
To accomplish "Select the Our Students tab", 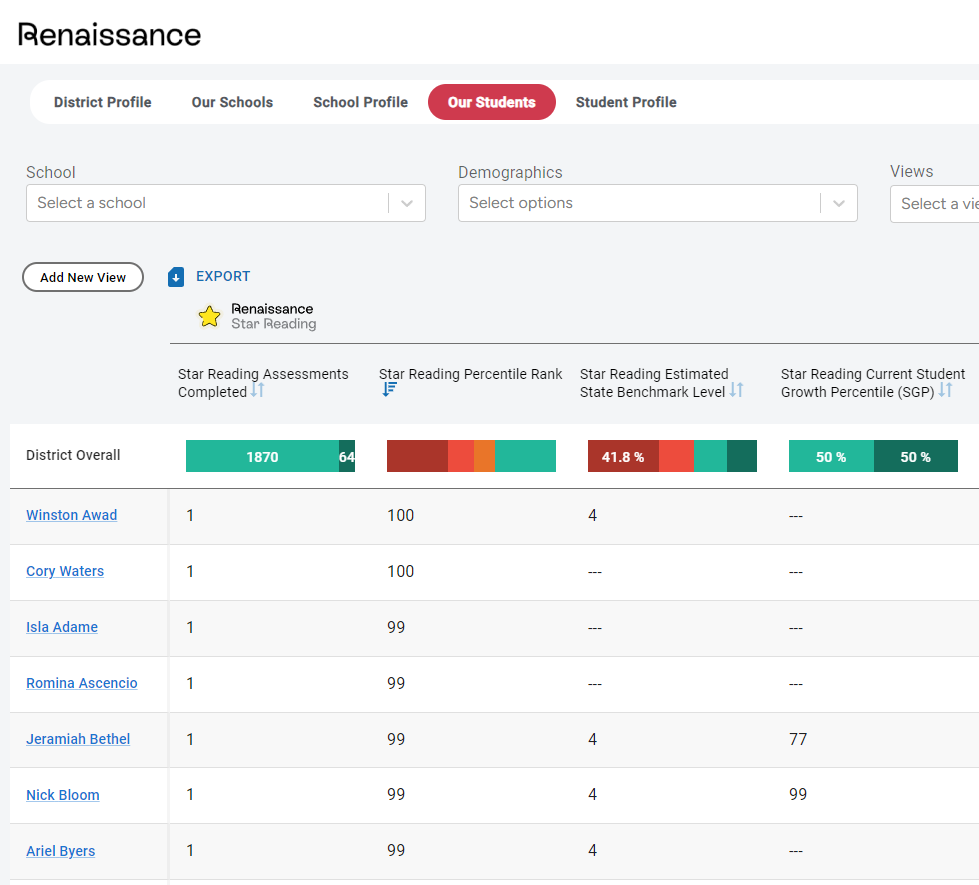I will pos(492,102).
